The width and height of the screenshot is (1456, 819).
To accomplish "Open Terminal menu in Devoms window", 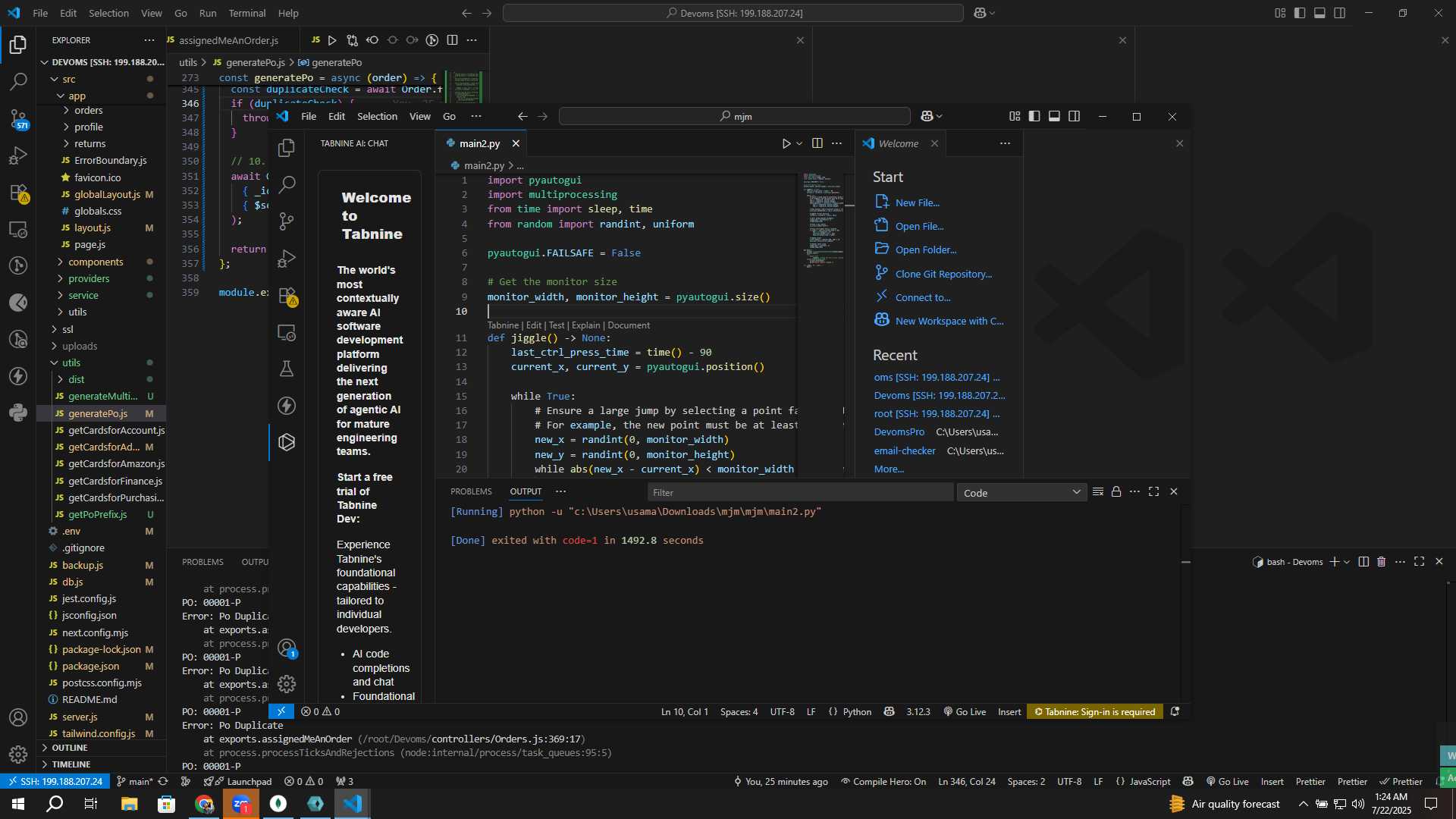I will (247, 13).
